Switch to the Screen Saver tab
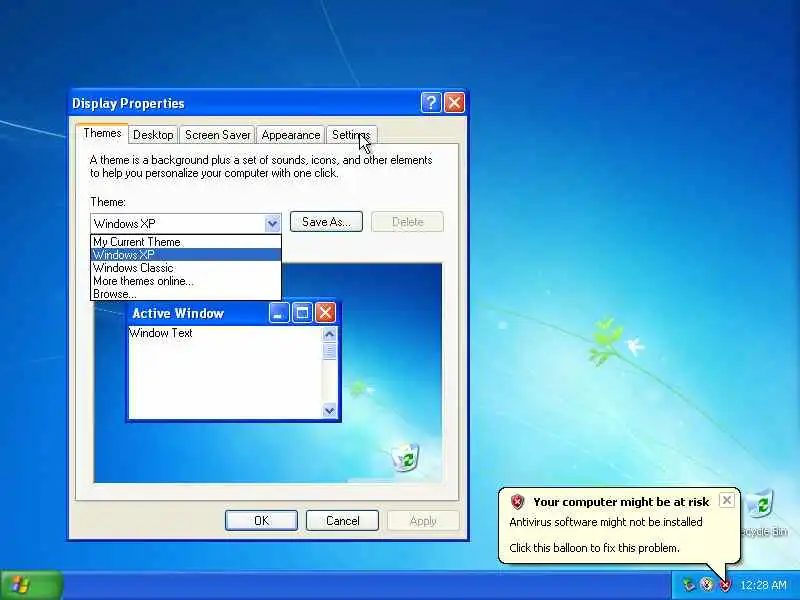Viewport: 800px width, 600px height. coord(217,135)
